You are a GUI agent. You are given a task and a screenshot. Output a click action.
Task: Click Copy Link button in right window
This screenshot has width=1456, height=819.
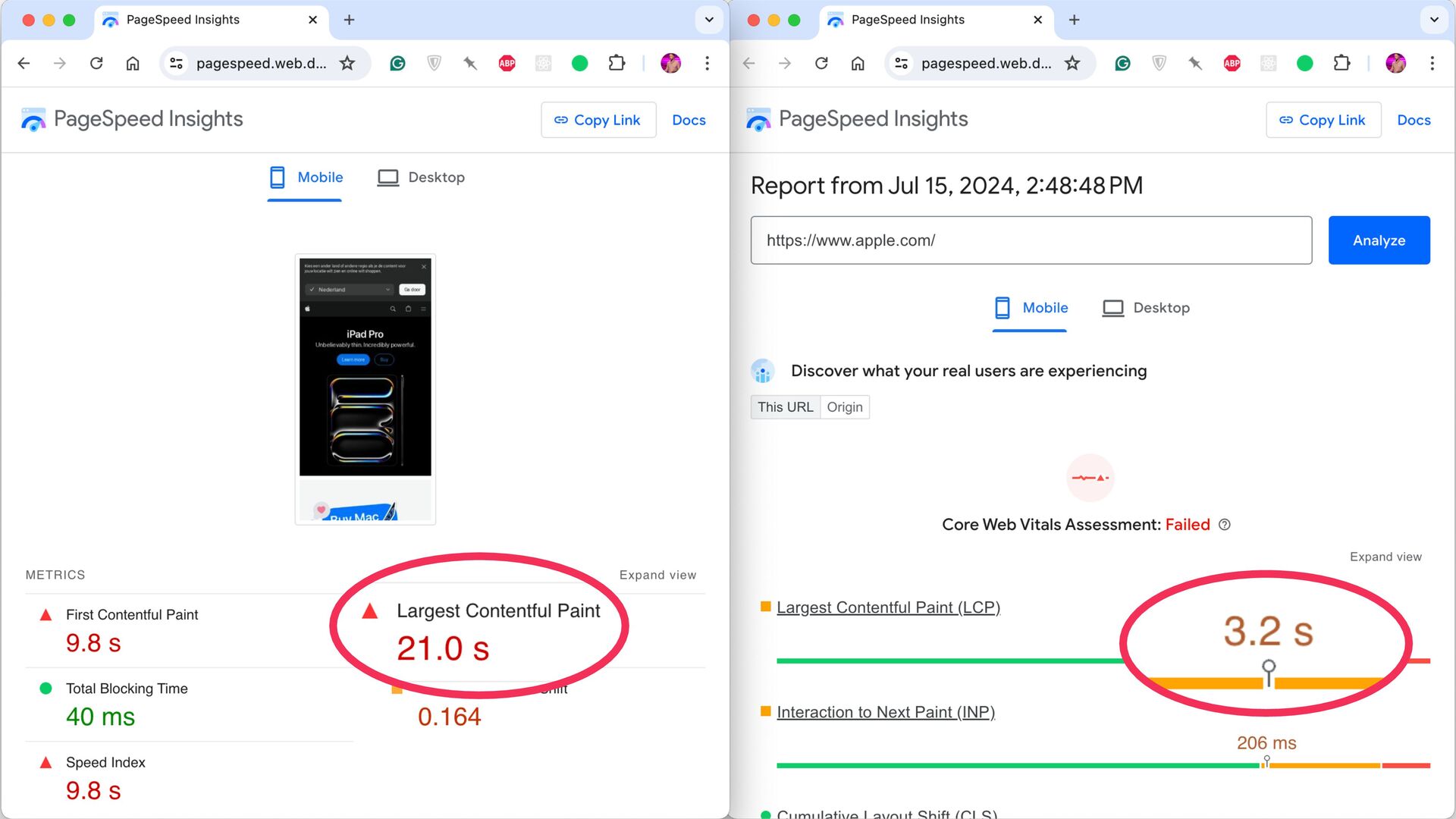coord(1323,120)
